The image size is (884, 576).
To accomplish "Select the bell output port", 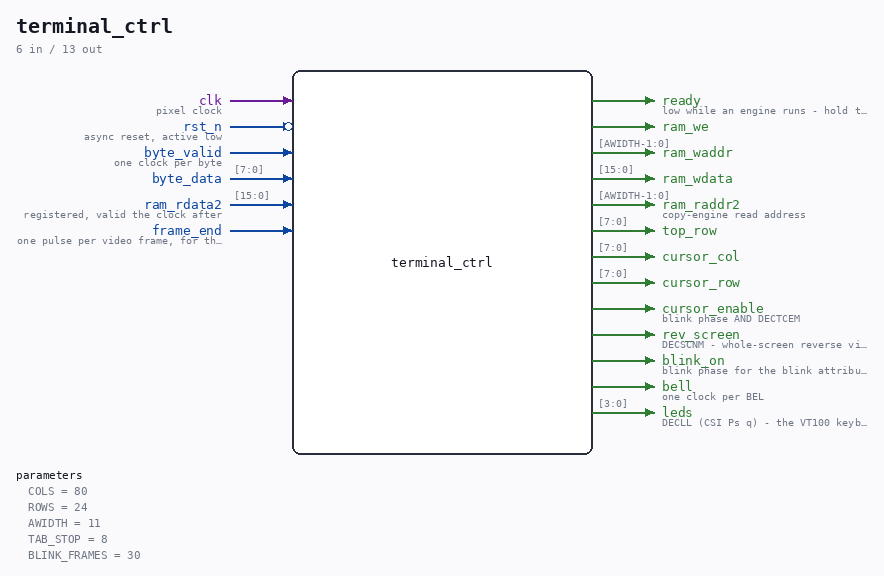I will click(x=677, y=386).
